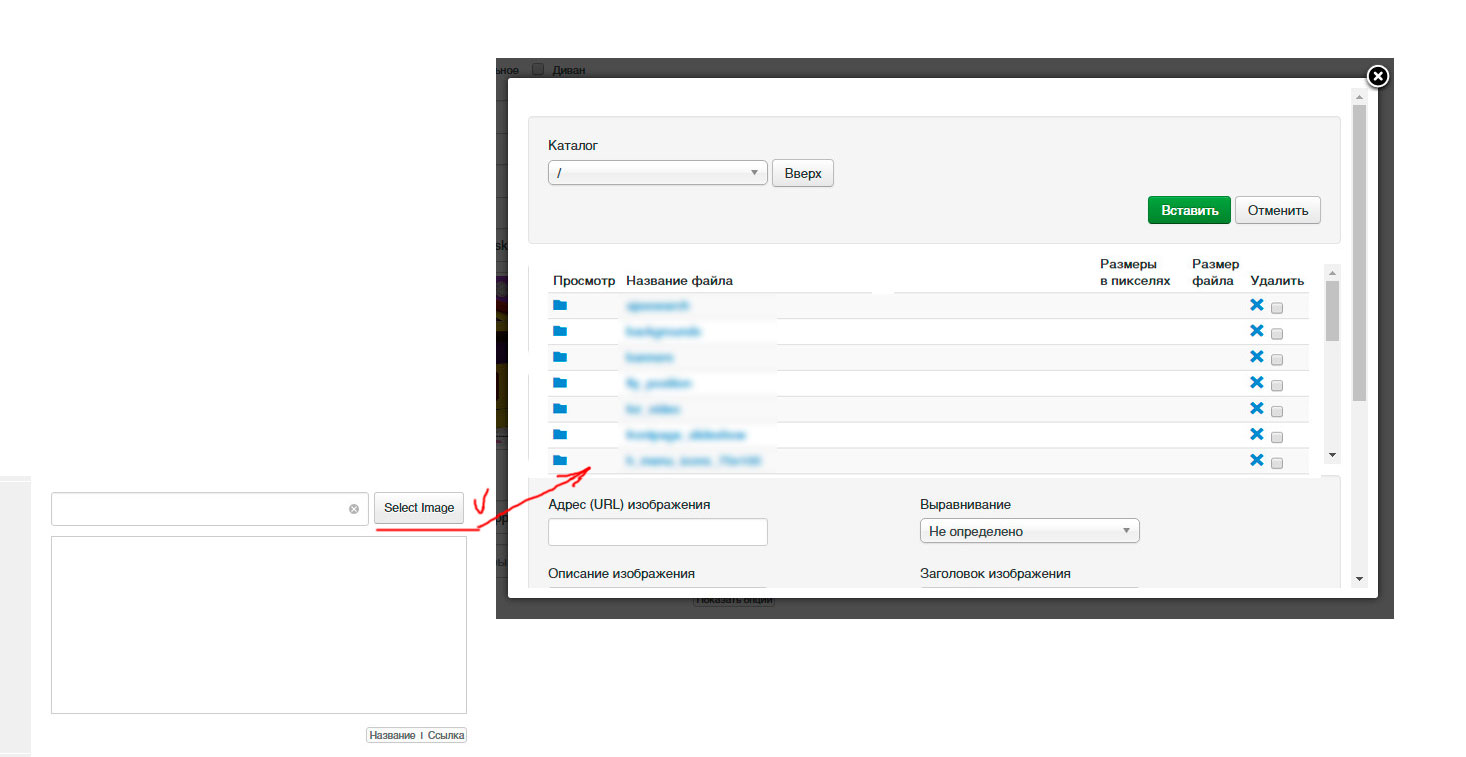This screenshot has height=757, width=1466.
Task: Click the folder icon in the seventh row
Action: [560, 461]
